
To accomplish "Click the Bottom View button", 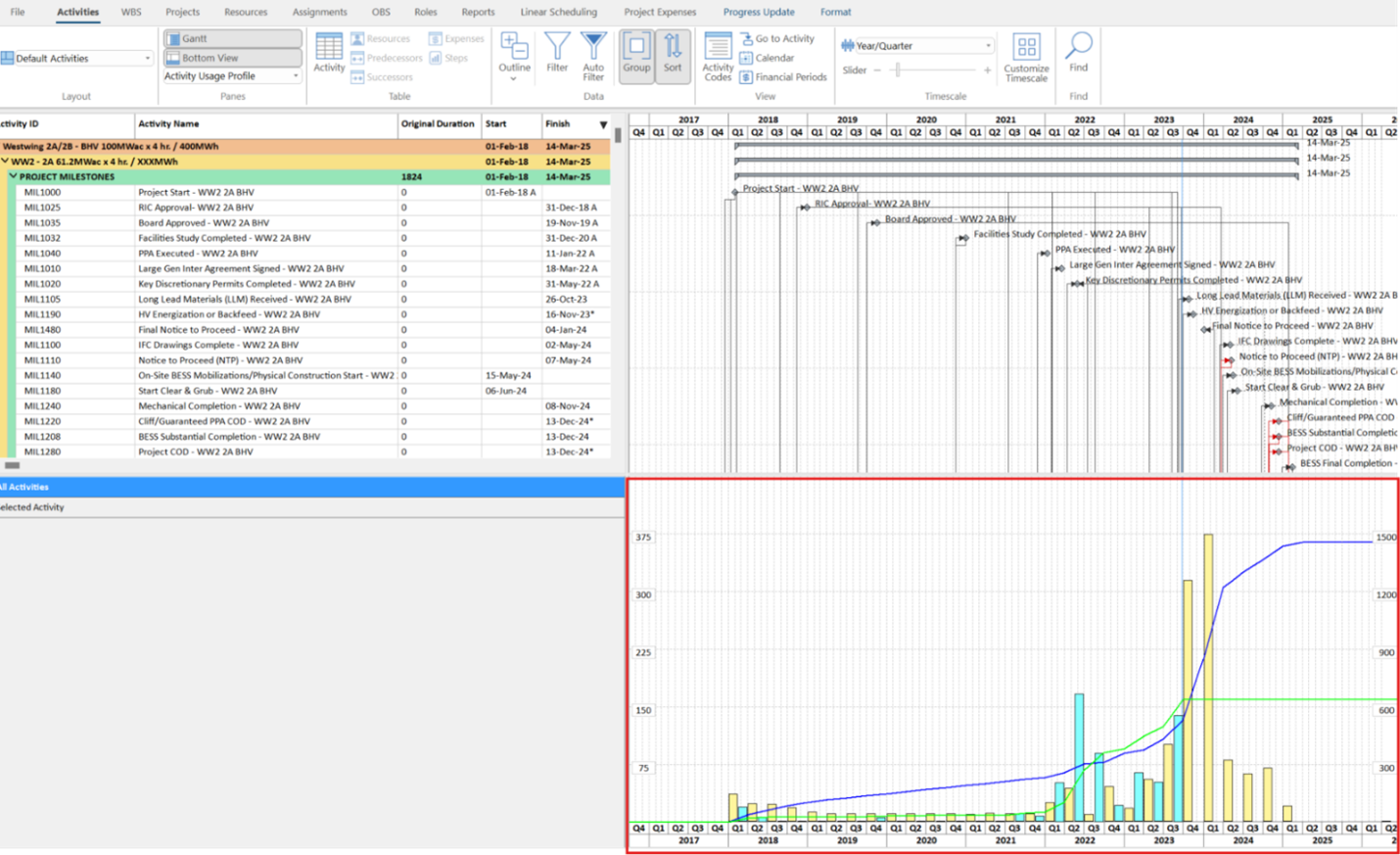I will pyautogui.click(x=231, y=57).
